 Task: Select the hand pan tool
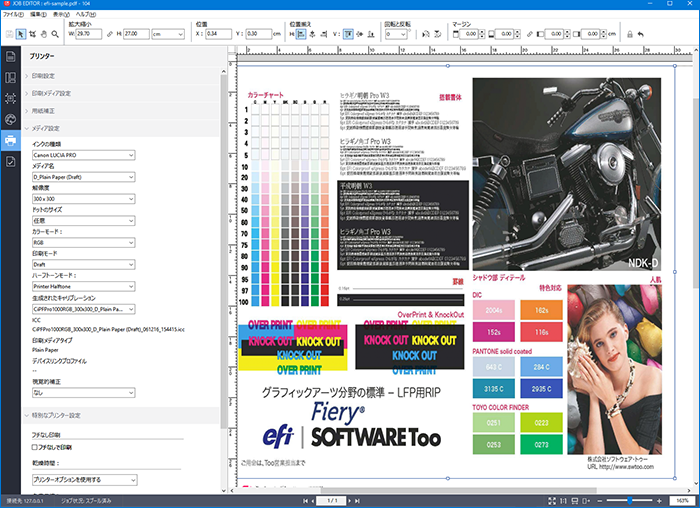coord(44,34)
